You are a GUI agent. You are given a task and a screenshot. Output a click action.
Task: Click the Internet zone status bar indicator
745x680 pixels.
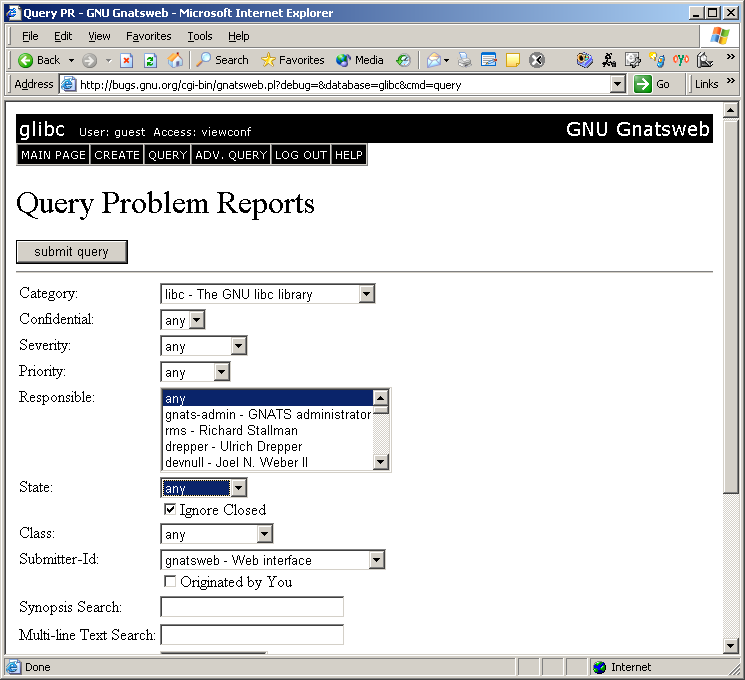pos(622,667)
